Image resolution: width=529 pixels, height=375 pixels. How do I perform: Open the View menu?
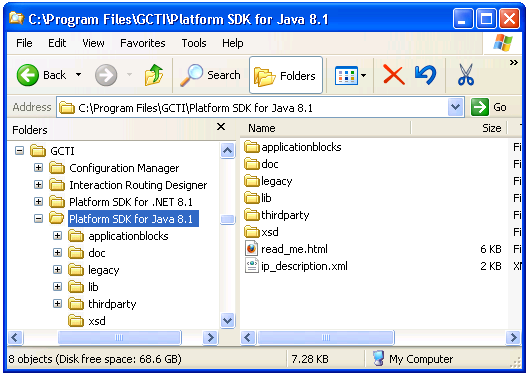[93, 43]
